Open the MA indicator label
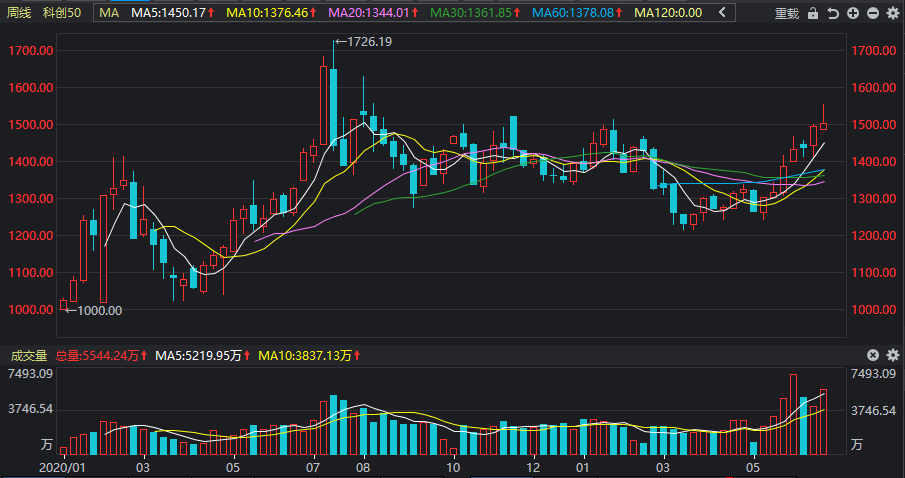Image resolution: width=905 pixels, height=478 pixels. (109, 12)
